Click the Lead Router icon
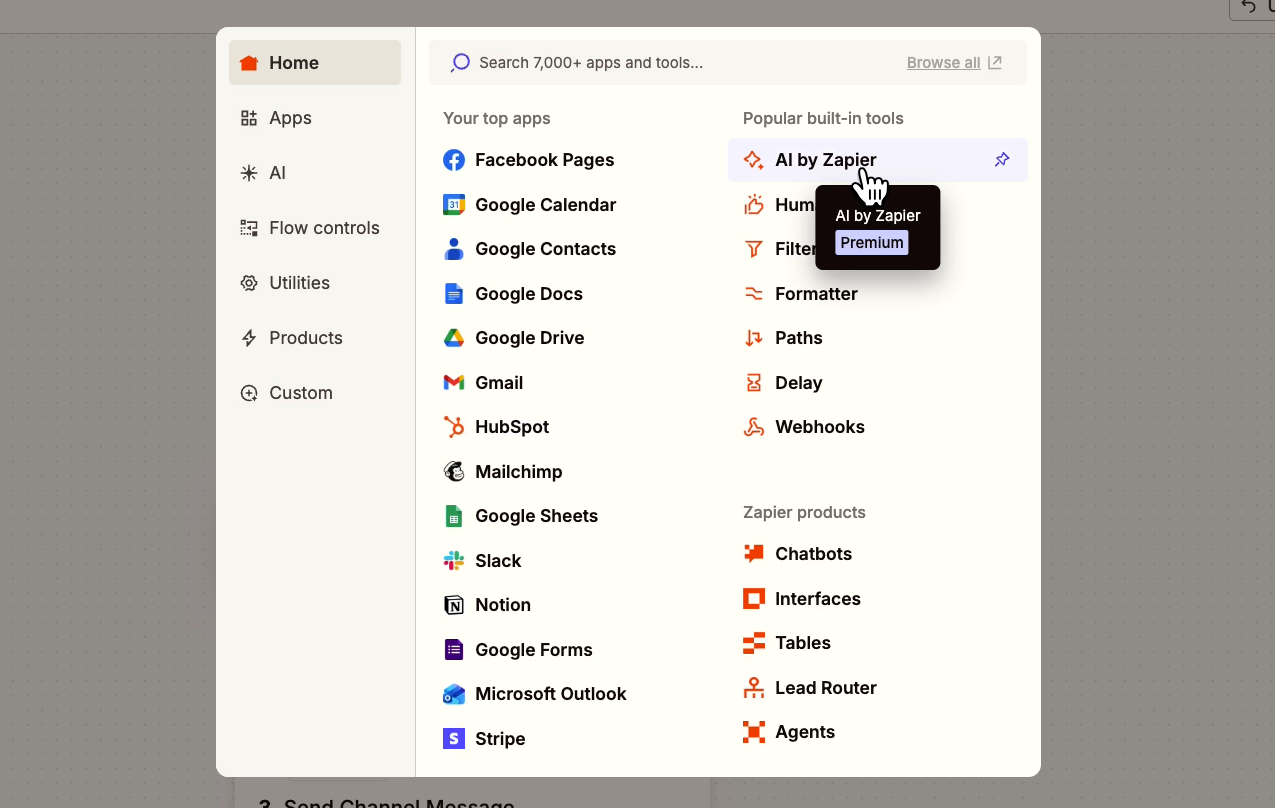The height and width of the screenshot is (808, 1275). [754, 688]
